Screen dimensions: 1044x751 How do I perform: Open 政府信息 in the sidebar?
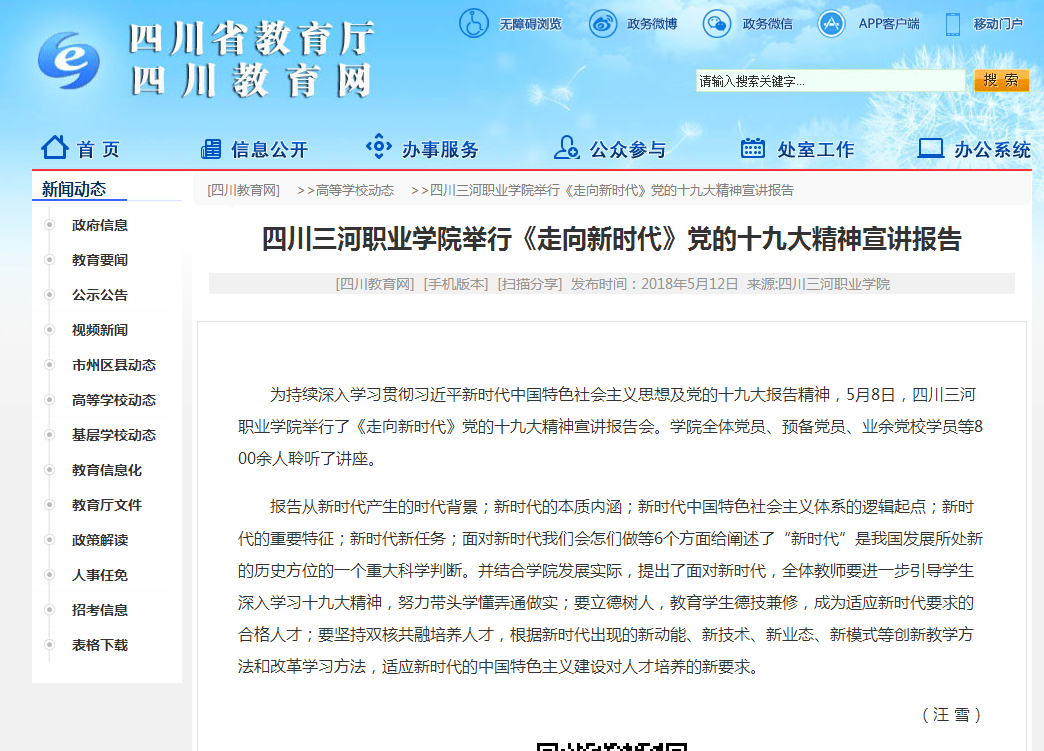point(100,225)
